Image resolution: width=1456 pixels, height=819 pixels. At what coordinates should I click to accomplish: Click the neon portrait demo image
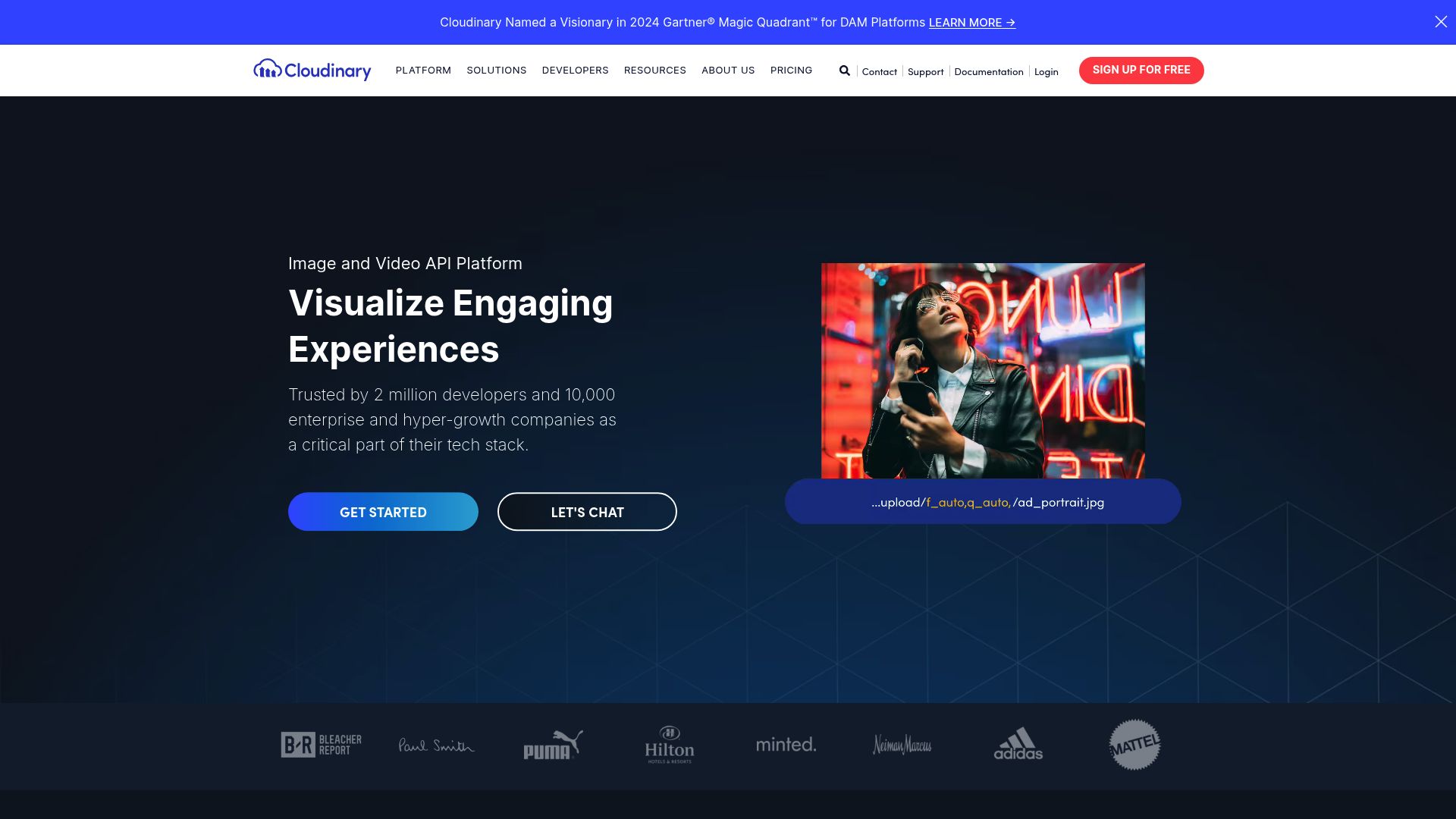pos(983,371)
